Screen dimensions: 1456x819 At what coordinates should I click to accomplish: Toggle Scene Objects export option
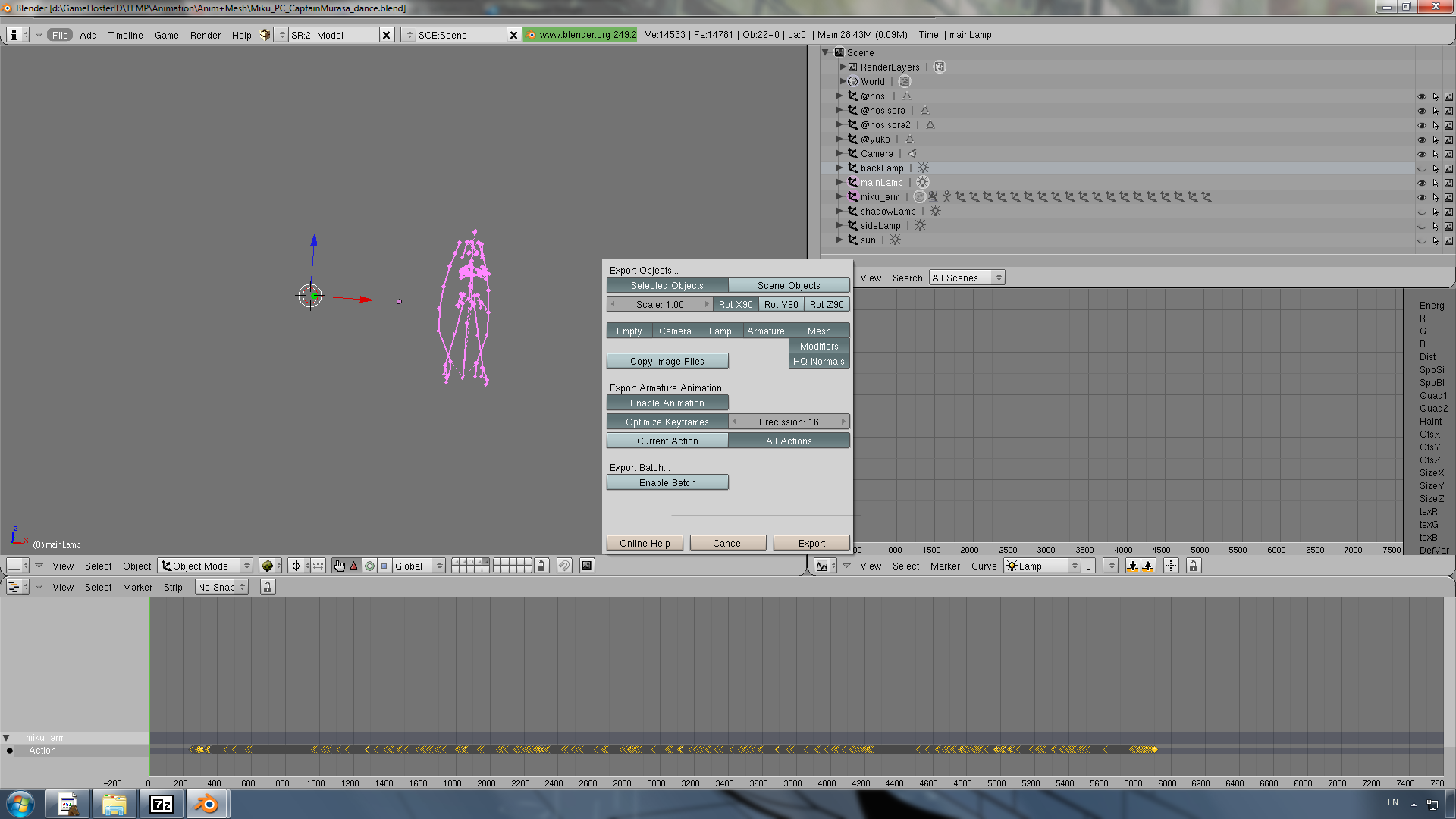point(789,285)
